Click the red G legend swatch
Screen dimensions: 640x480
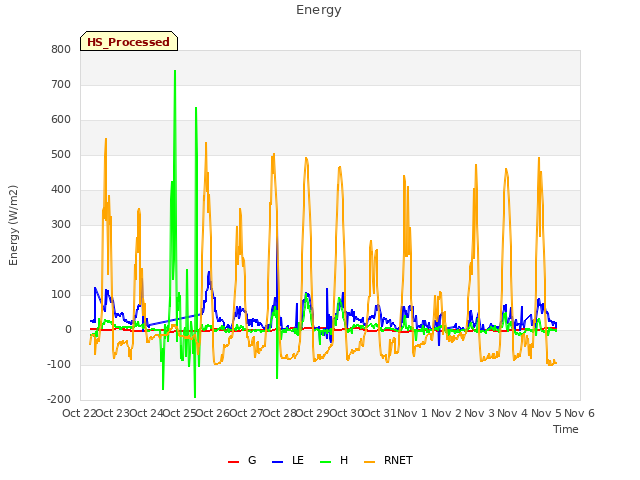(x=233, y=462)
